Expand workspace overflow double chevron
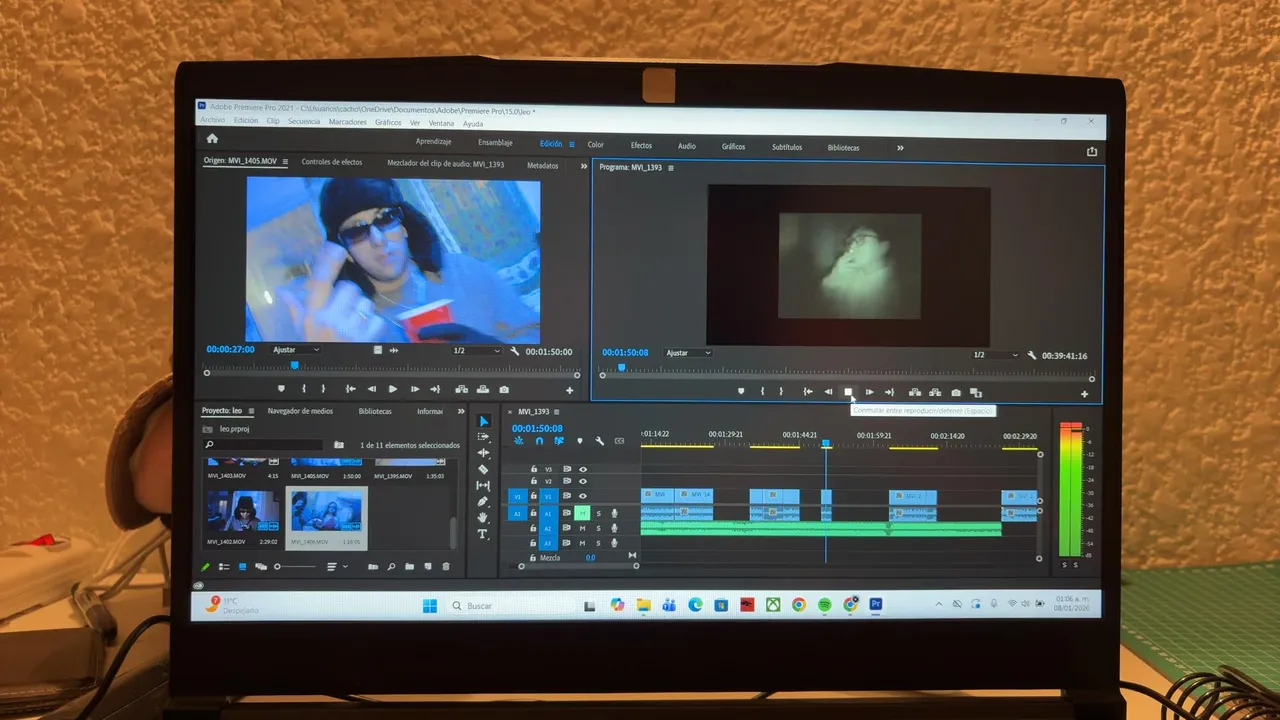 coord(900,148)
